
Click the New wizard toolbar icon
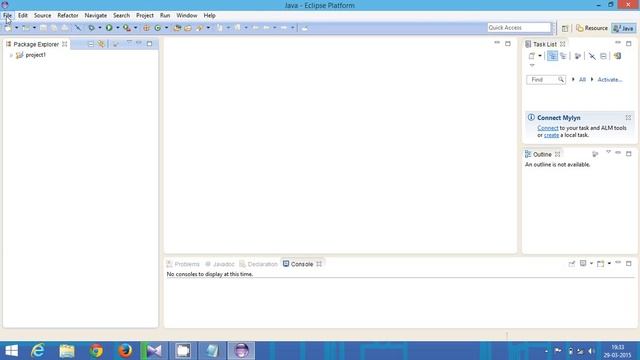(x=8, y=28)
